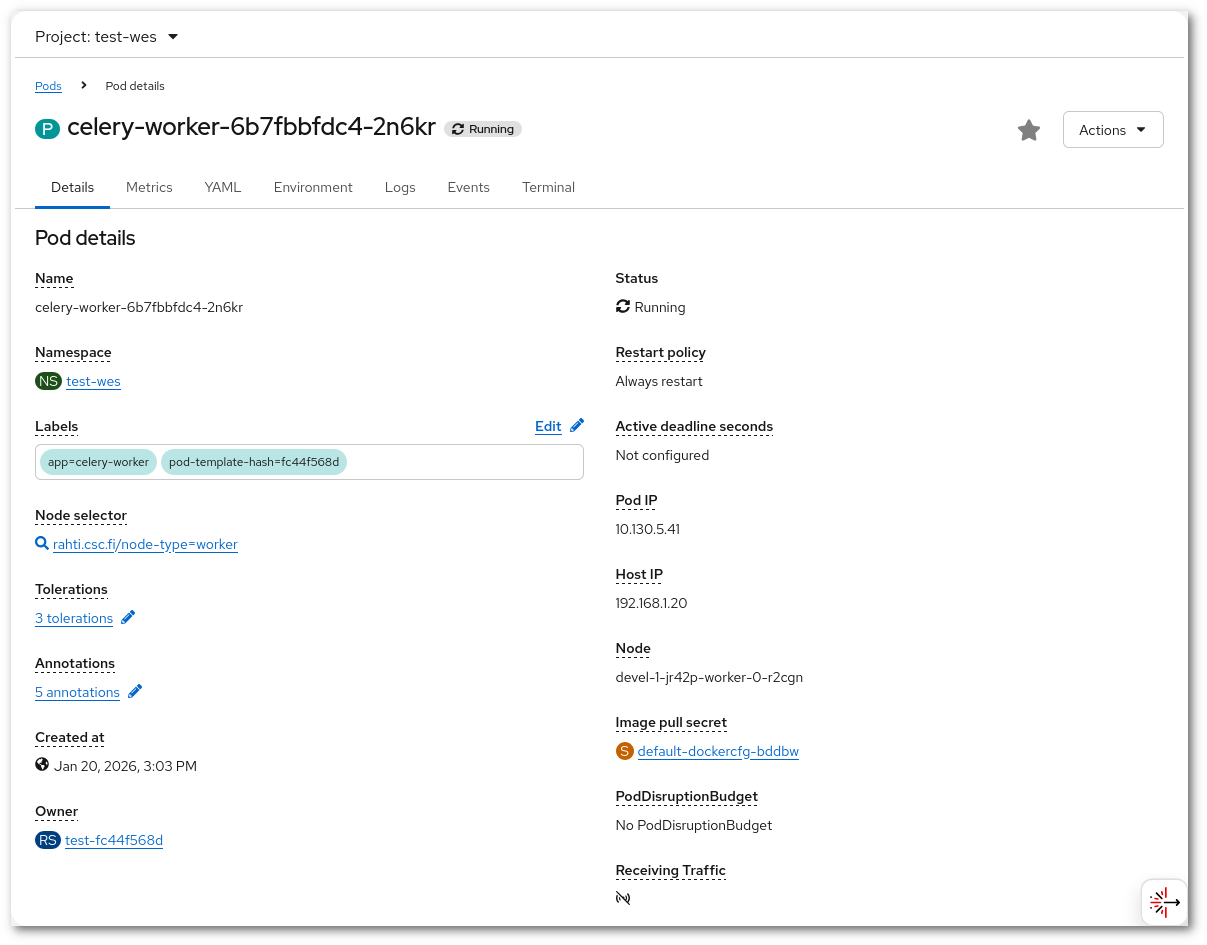Expand the Actions dropdown menu
This screenshot has height=945, width=1207.
click(x=1113, y=130)
